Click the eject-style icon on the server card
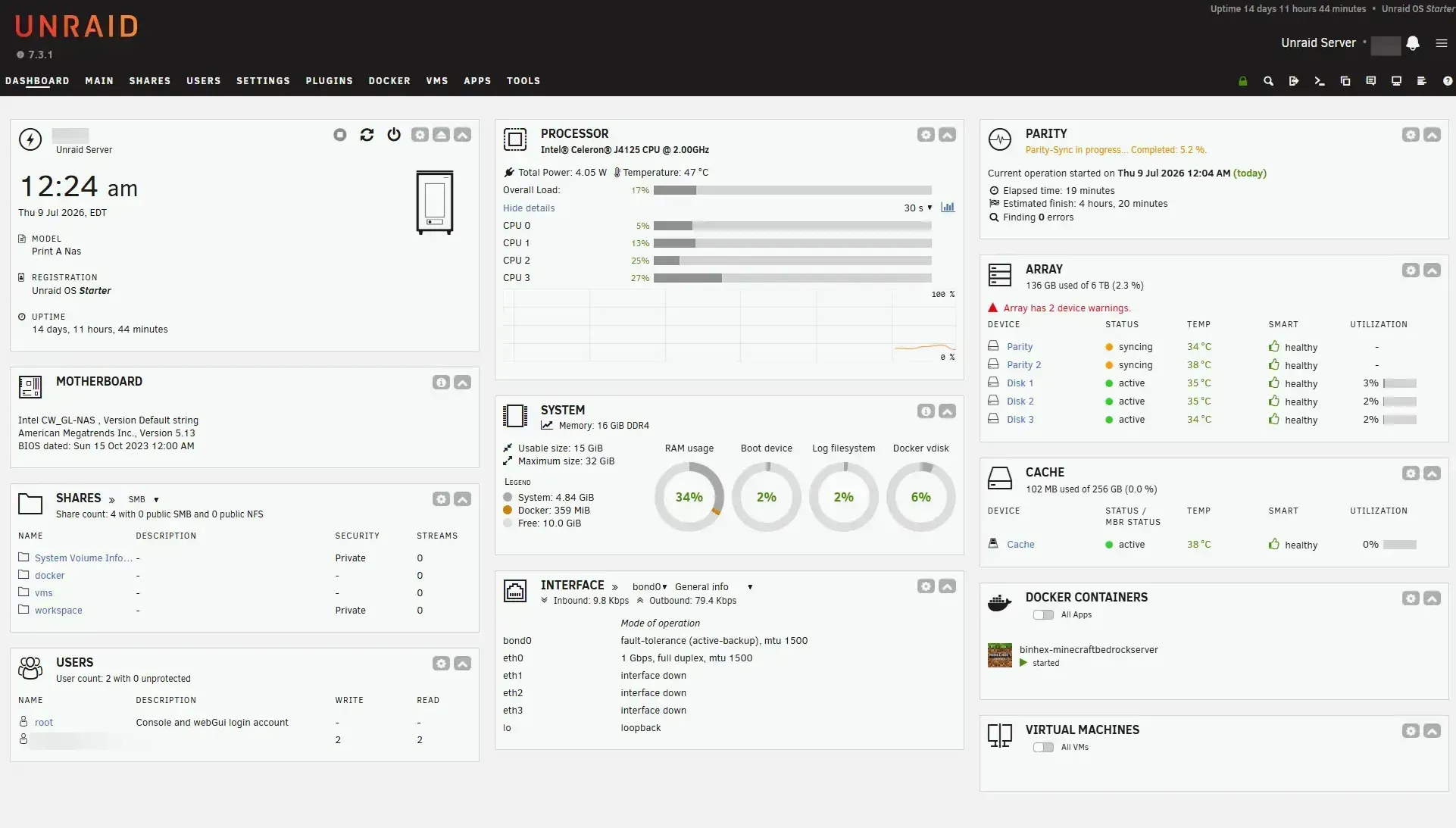The height and width of the screenshot is (828, 1456). tap(441, 135)
